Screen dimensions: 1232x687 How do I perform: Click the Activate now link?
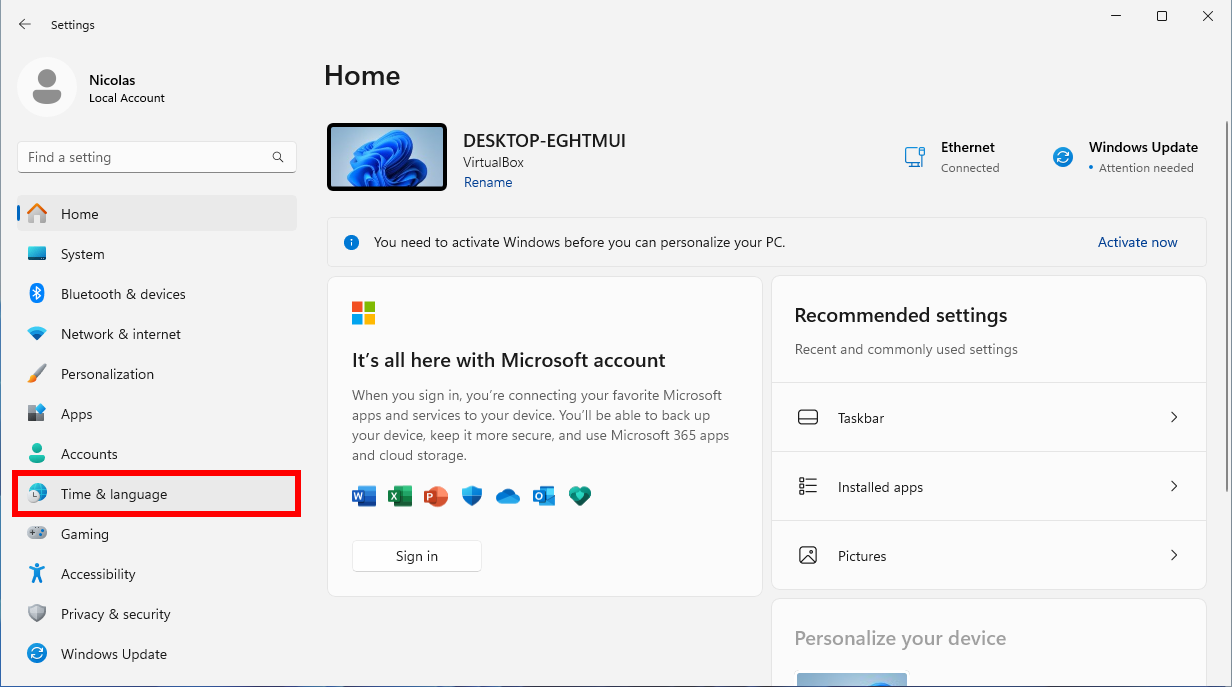click(1137, 242)
